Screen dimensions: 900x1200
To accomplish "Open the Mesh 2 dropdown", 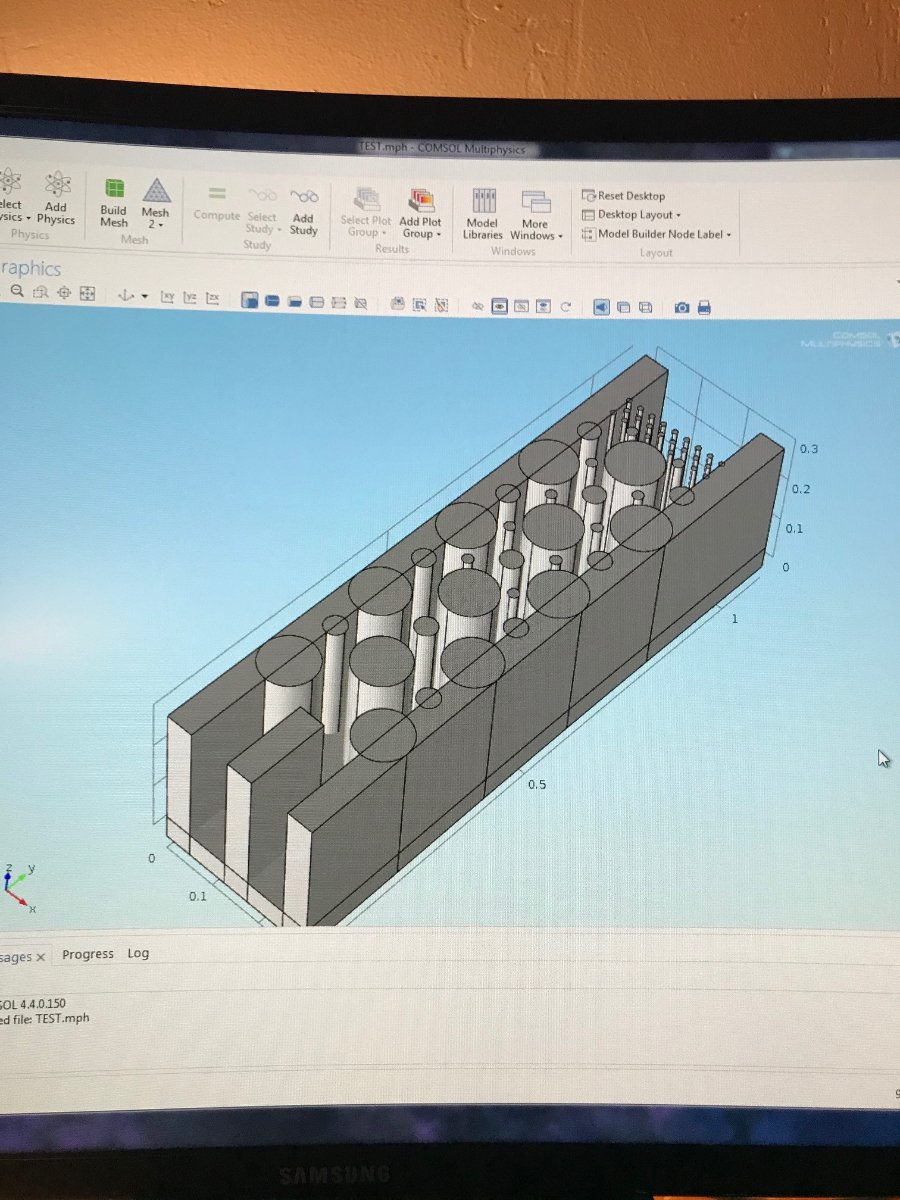I will tap(156, 204).
